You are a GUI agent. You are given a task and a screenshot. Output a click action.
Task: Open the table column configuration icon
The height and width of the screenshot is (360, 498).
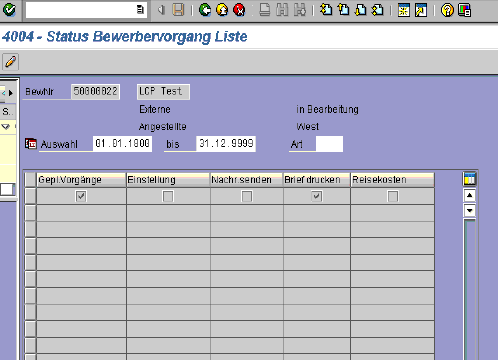pos(469,179)
